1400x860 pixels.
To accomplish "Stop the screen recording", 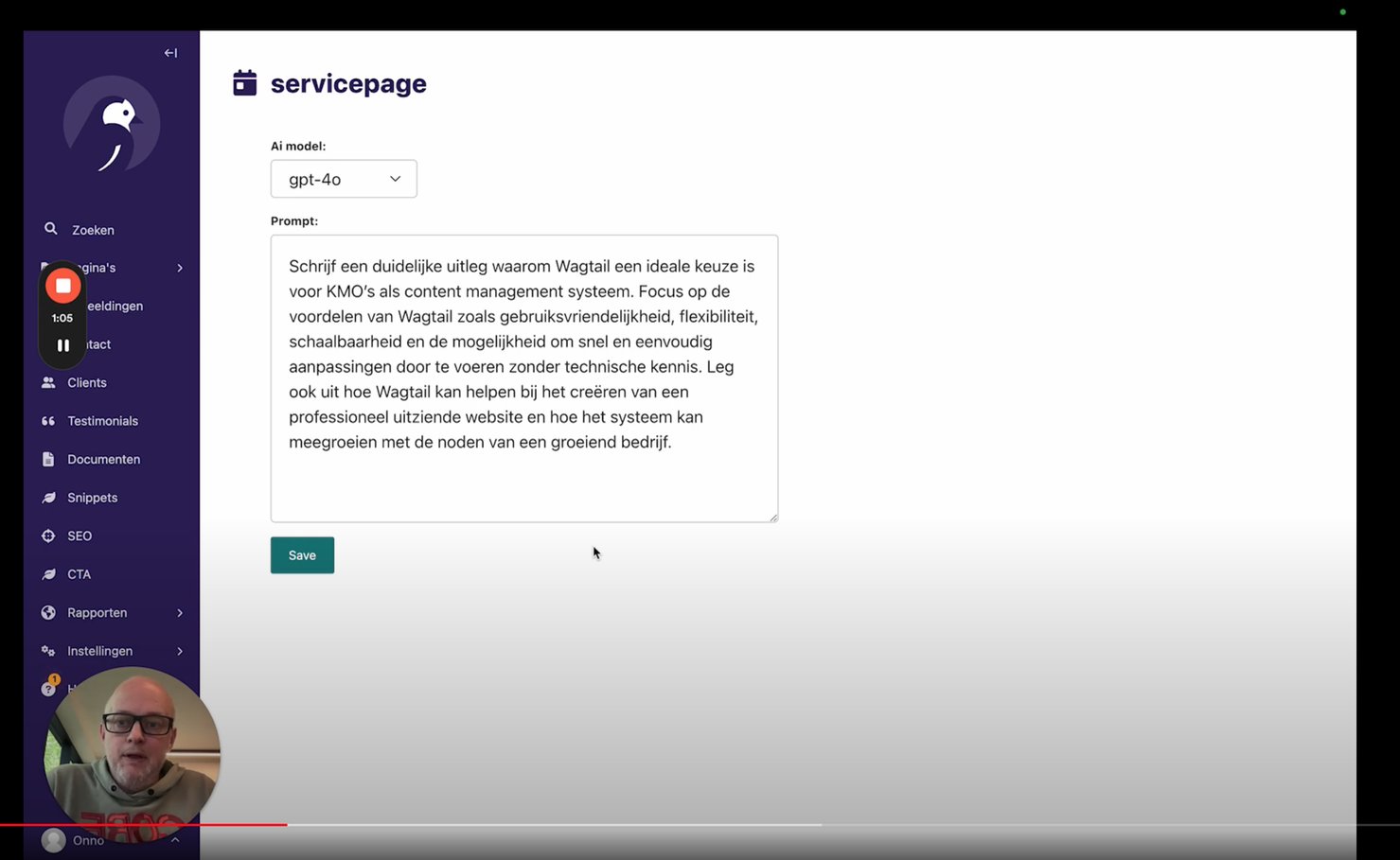I will 63,286.
